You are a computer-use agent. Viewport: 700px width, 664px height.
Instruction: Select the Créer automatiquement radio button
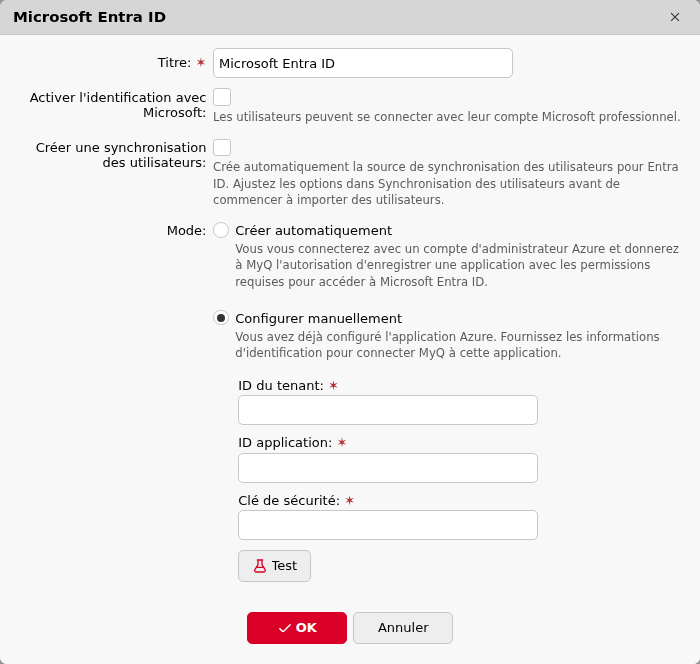[221, 230]
